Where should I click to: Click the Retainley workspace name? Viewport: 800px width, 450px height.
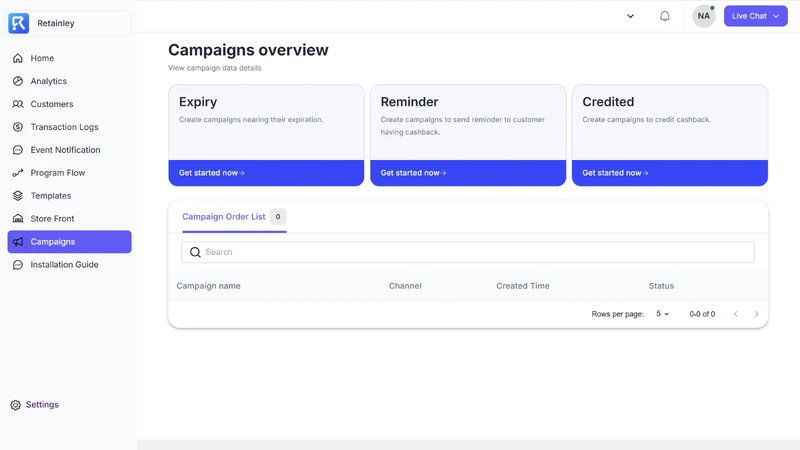(x=56, y=23)
